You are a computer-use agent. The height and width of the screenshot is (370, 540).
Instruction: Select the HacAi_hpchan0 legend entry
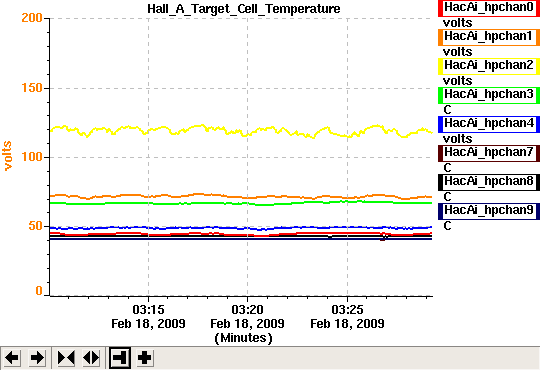489,8
